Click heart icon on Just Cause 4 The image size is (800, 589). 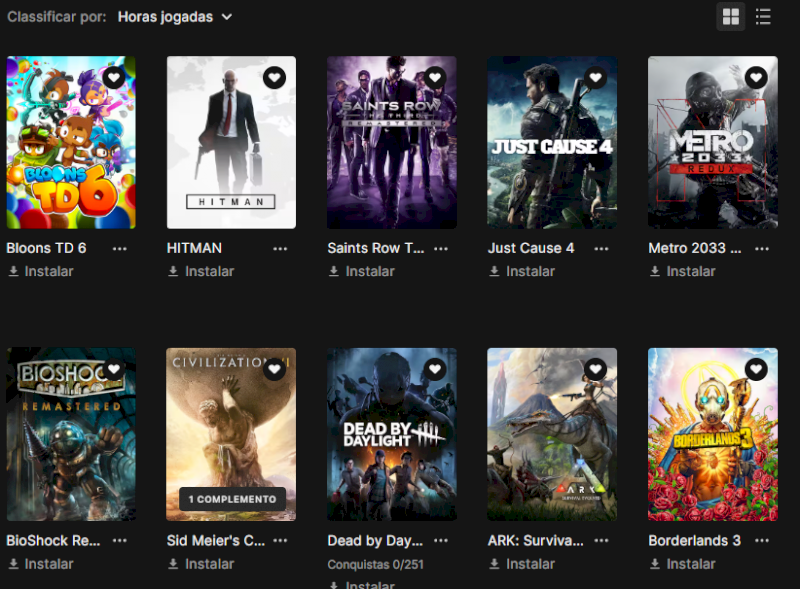(595, 77)
